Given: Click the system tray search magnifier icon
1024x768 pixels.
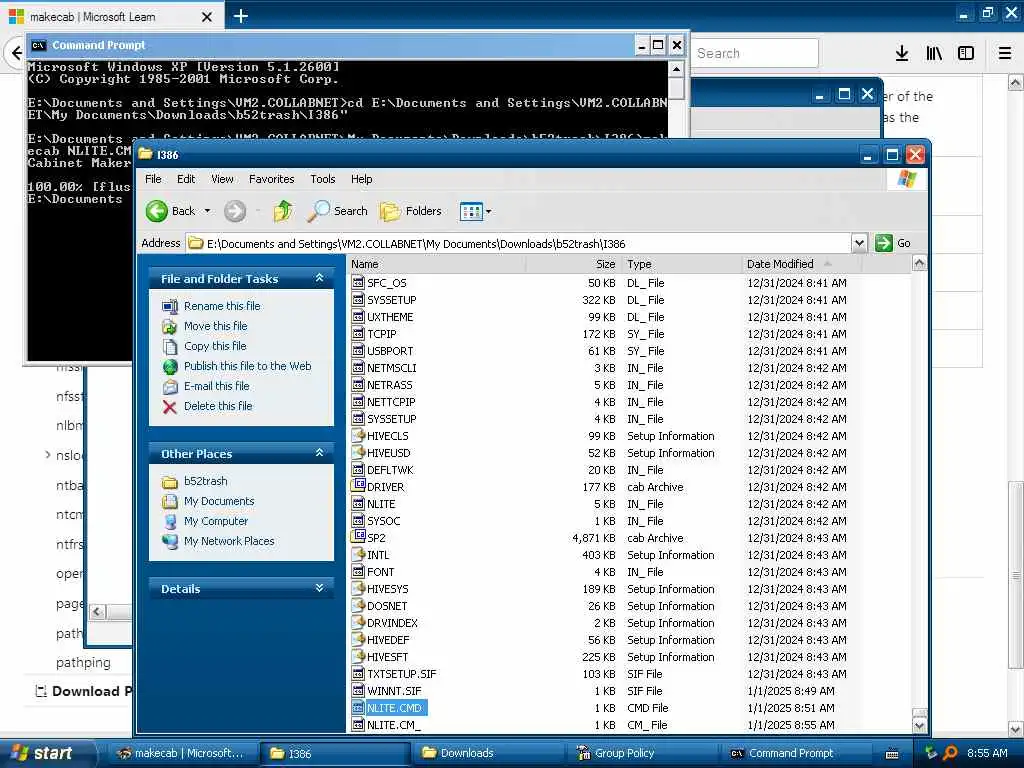Looking at the screenshot, I should (950, 753).
